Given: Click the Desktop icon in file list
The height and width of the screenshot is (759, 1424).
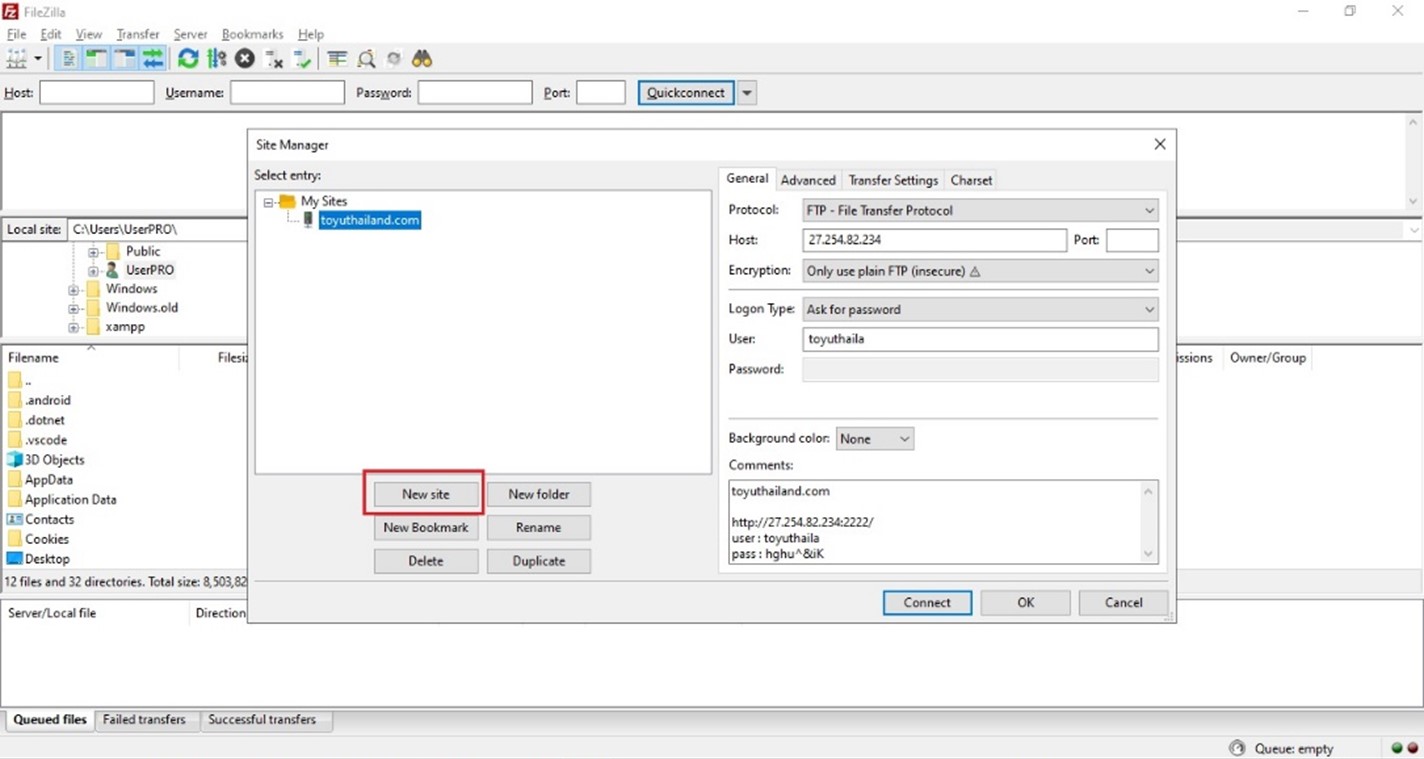Looking at the screenshot, I should click(14, 559).
